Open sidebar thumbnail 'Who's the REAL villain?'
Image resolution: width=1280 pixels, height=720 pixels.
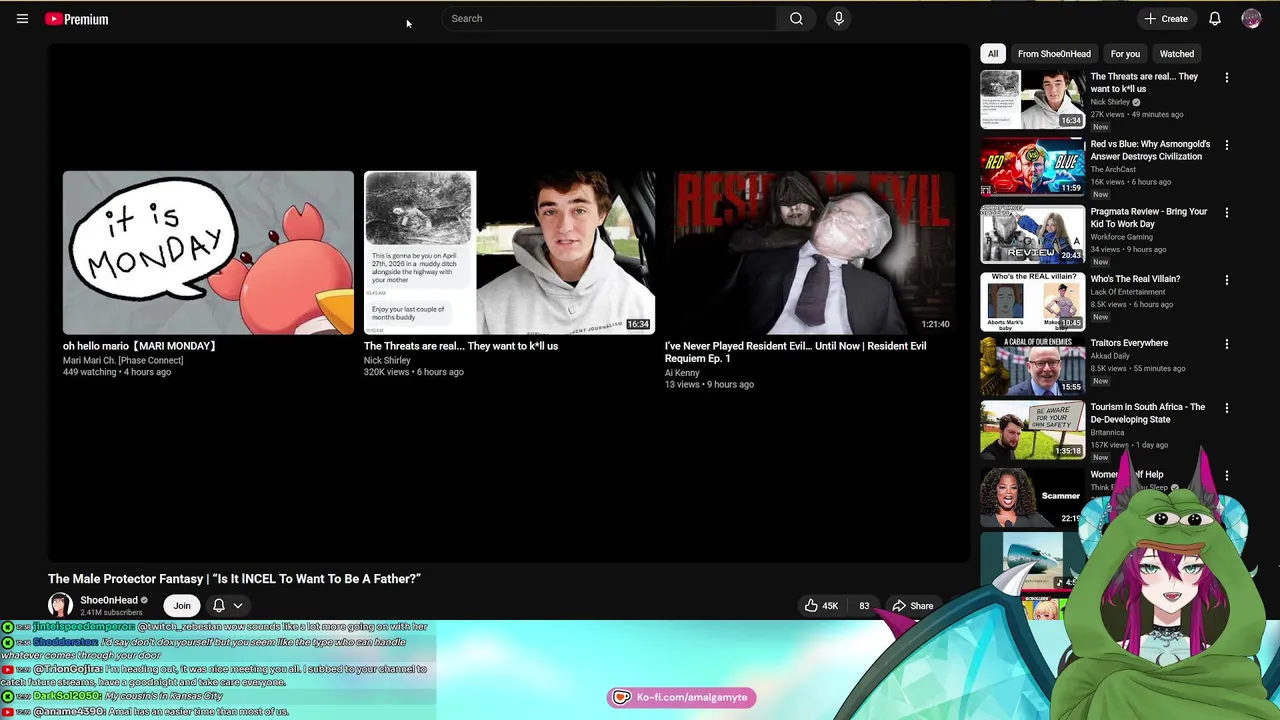coord(1032,301)
